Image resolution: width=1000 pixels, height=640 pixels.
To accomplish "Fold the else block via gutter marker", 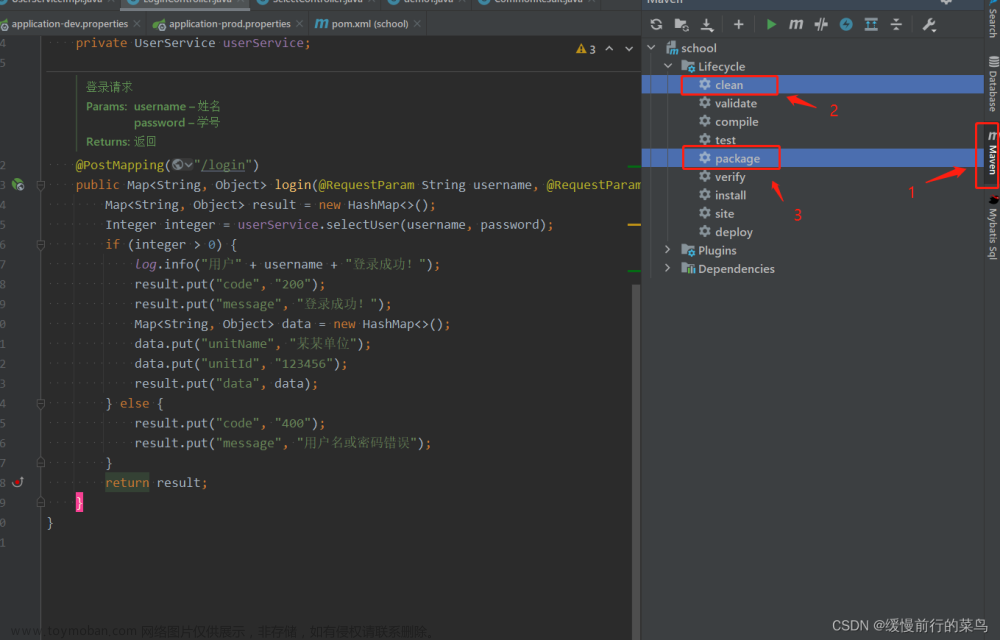I will click(x=40, y=404).
